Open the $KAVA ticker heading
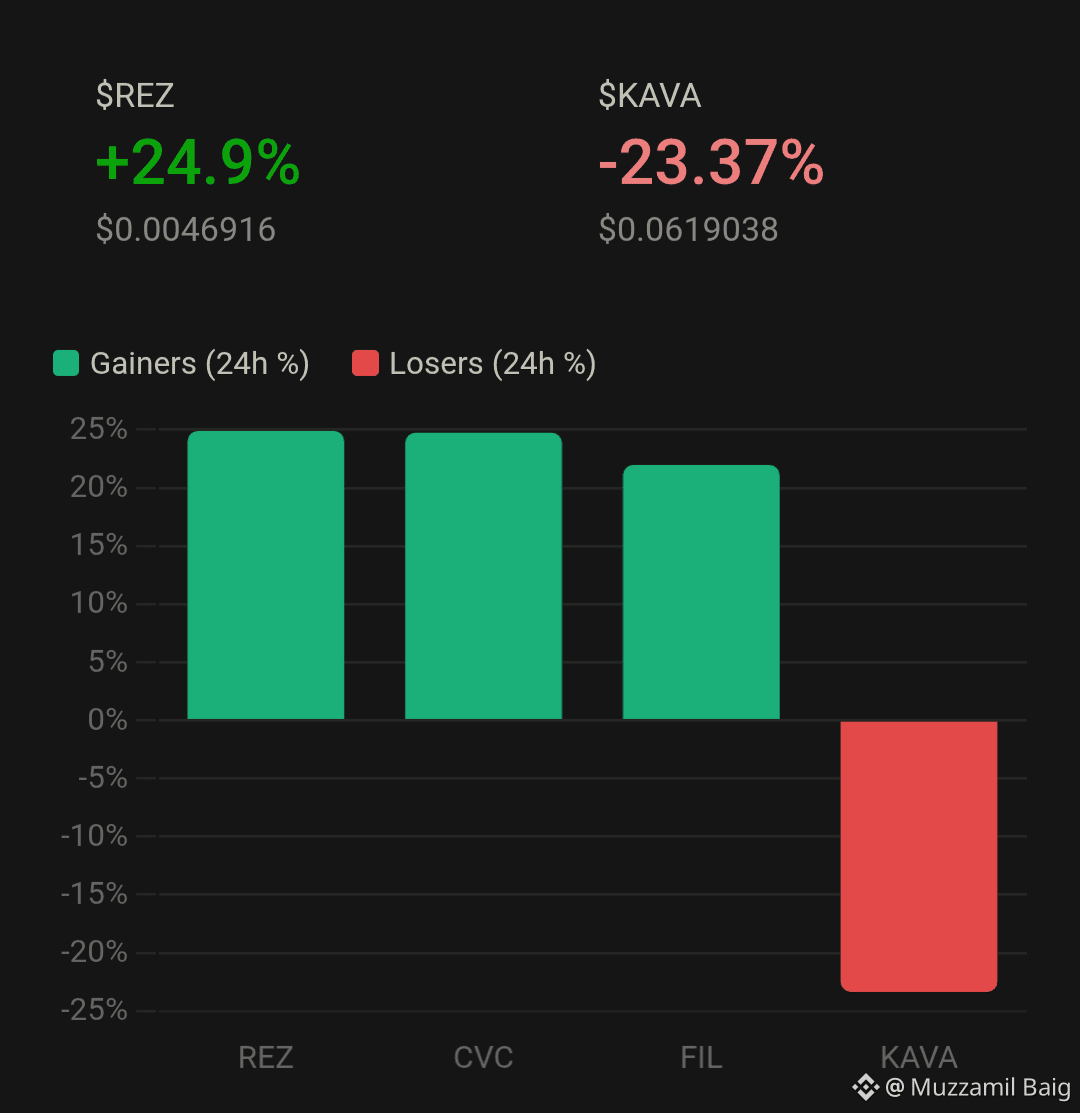Image resolution: width=1080 pixels, height=1113 pixels. (x=650, y=95)
